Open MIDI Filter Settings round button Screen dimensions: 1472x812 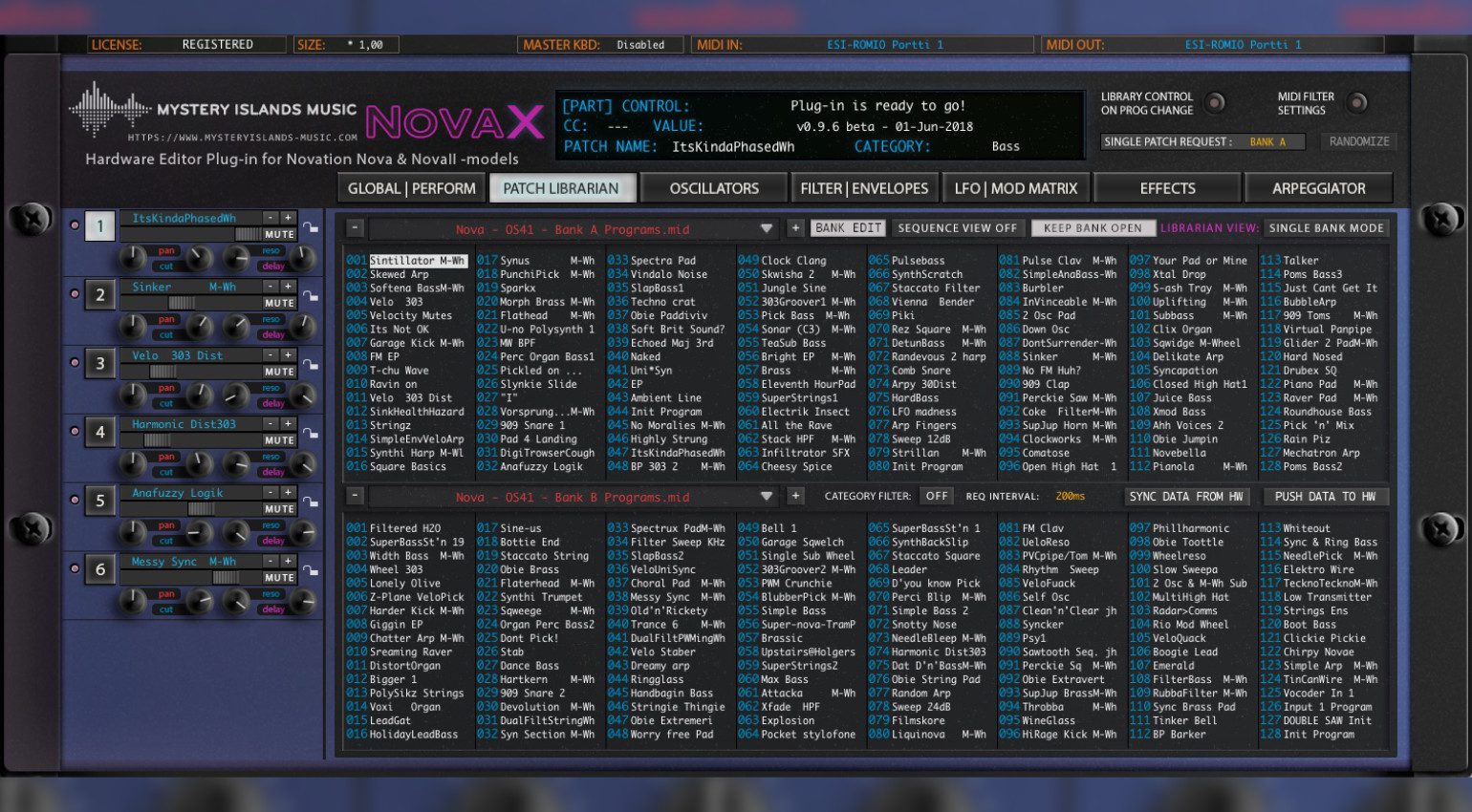(x=1356, y=103)
